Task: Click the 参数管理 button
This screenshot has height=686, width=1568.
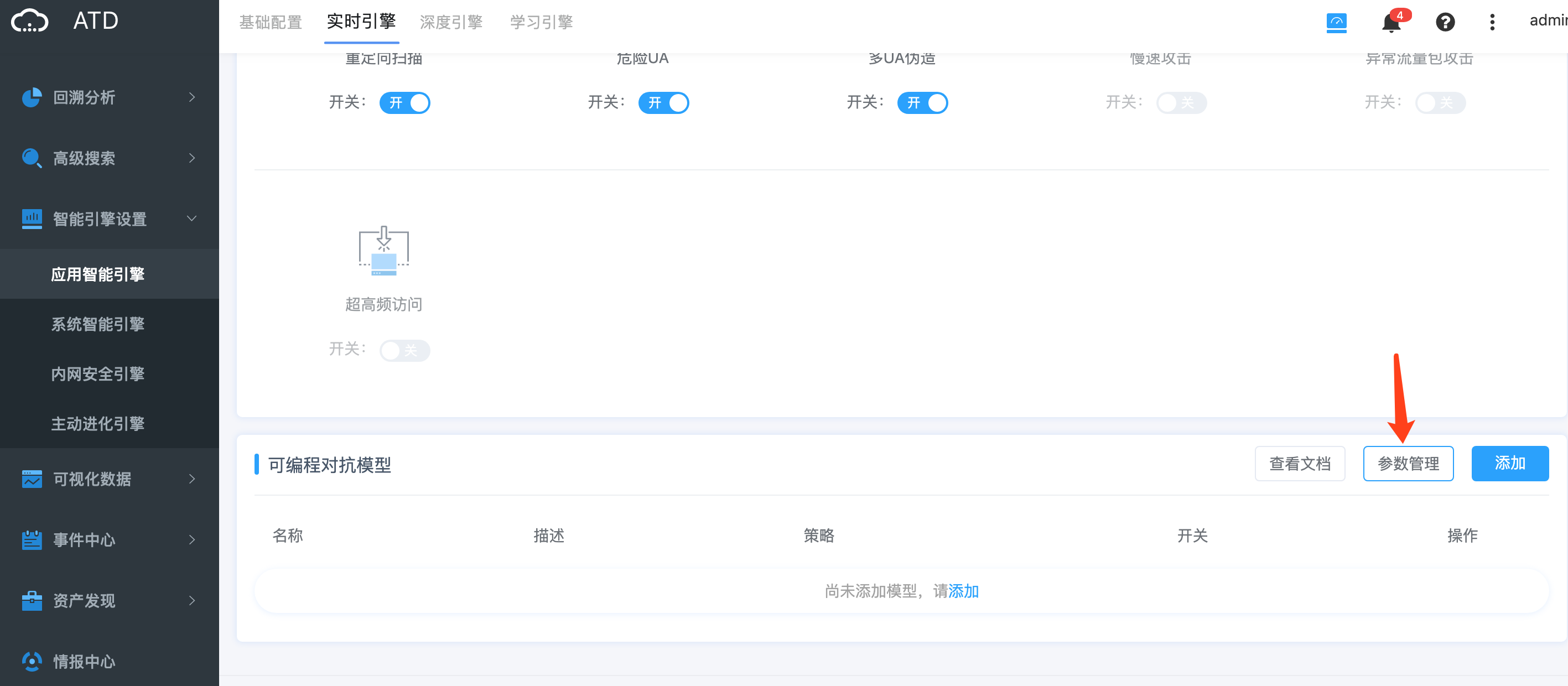Action: point(1408,464)
